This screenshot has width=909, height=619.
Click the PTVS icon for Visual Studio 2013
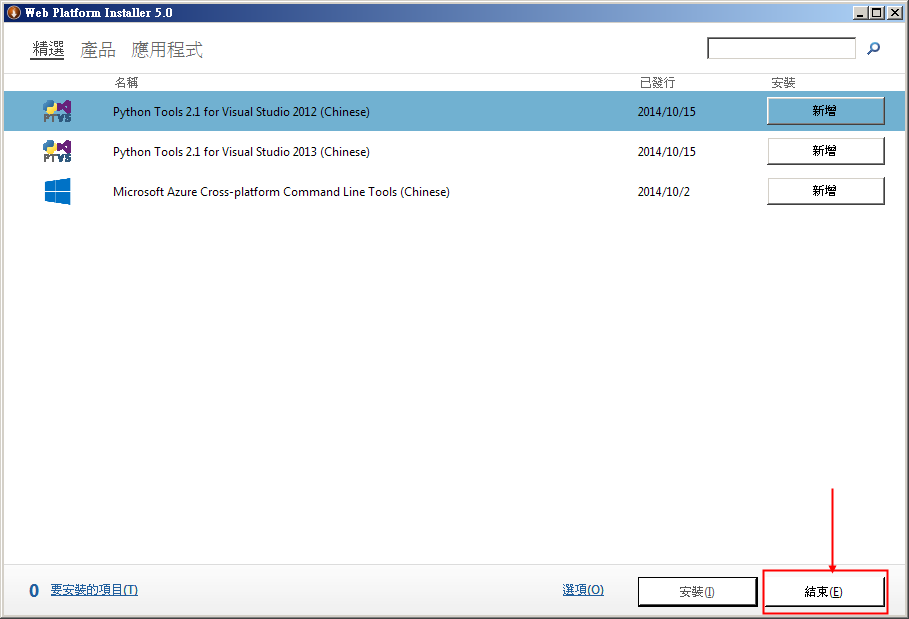coord(57,151)
